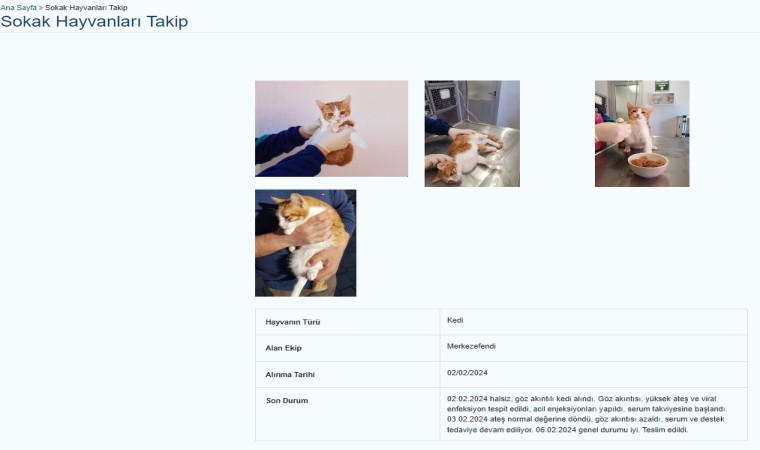
Task: Open photo of cat beside food bowl
Action: point(642,133)
